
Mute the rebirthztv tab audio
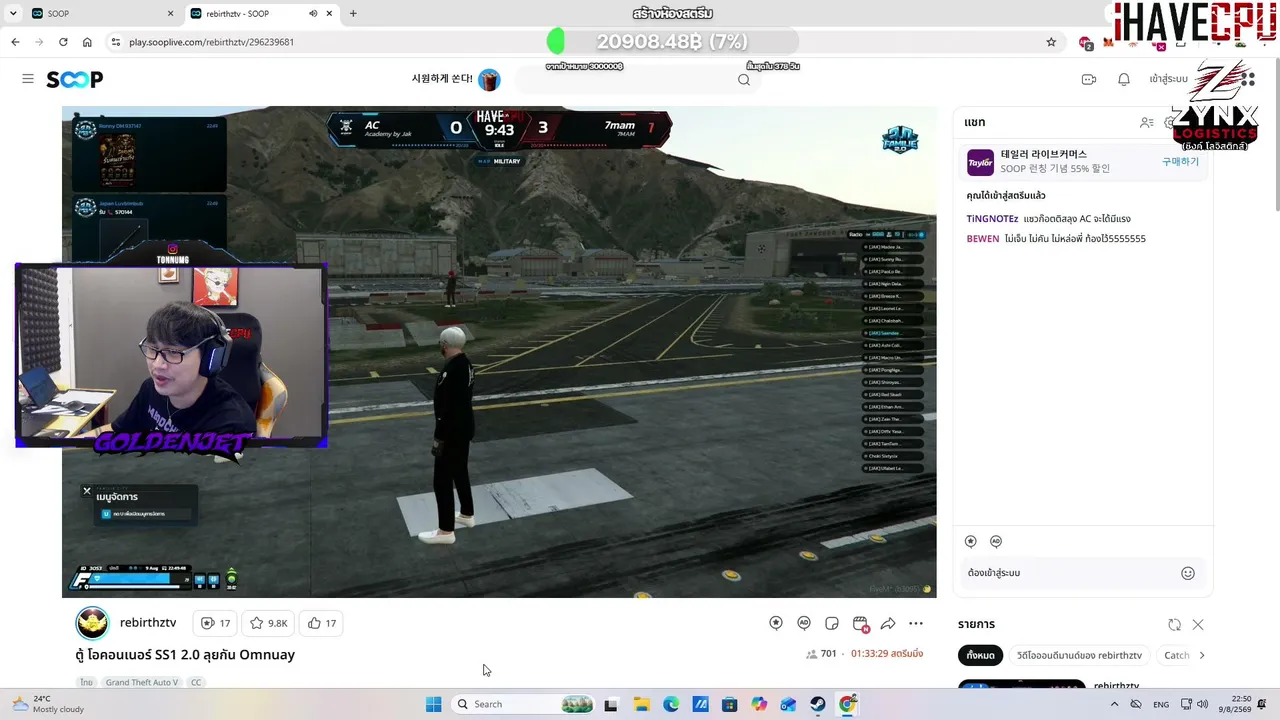pos(313,13)
